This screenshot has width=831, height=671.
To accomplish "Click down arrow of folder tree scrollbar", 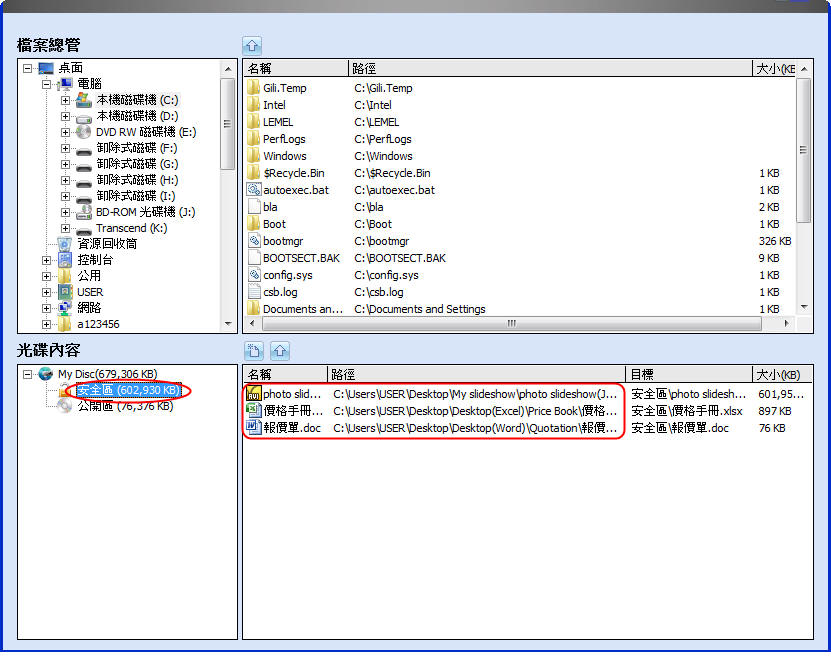I will click(x=228, y=324).
